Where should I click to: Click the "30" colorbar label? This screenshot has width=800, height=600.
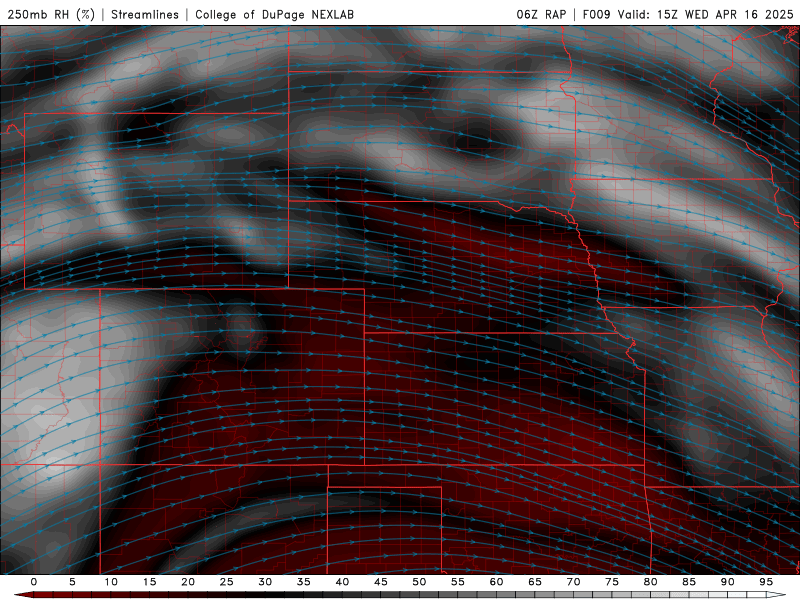click(x=265, y=582)
